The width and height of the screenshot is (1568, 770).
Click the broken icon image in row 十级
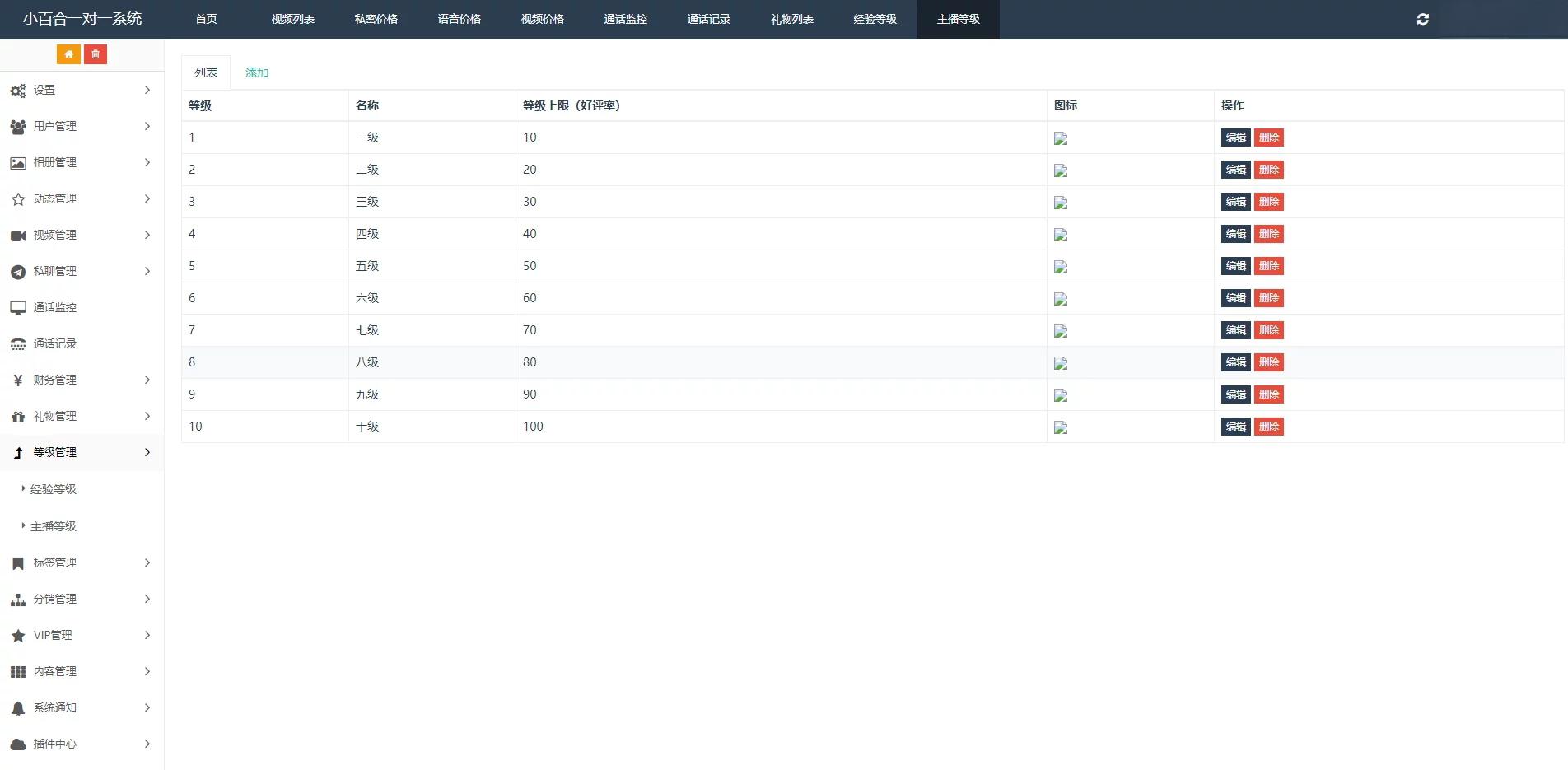click(x=1061, y=428)
